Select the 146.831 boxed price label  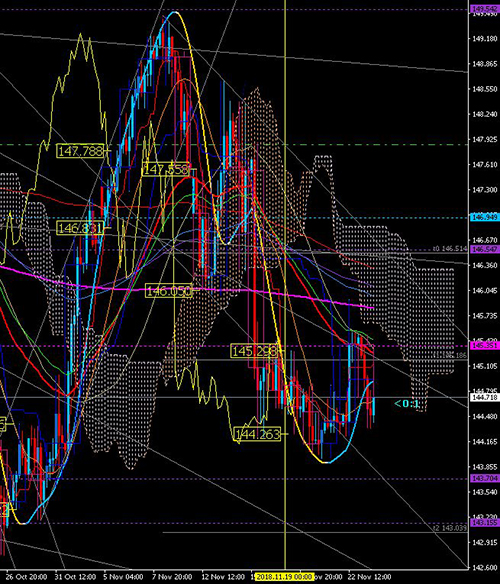[80, 228]
